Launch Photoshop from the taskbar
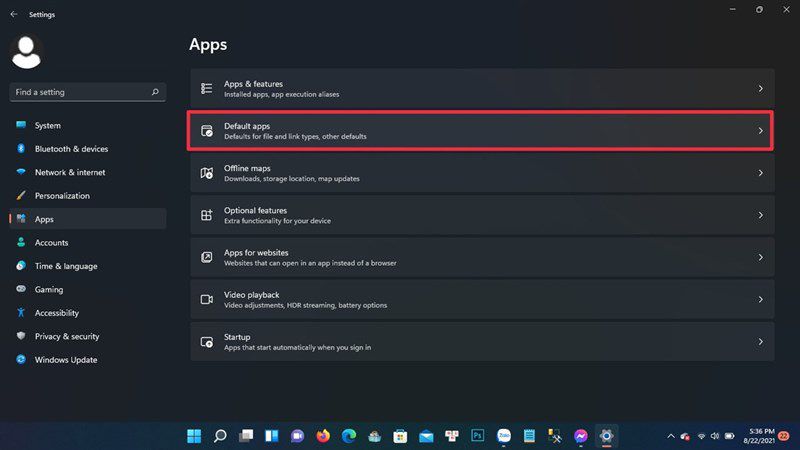Viewport: 800px width, 450px height. (x=478, y=436)
